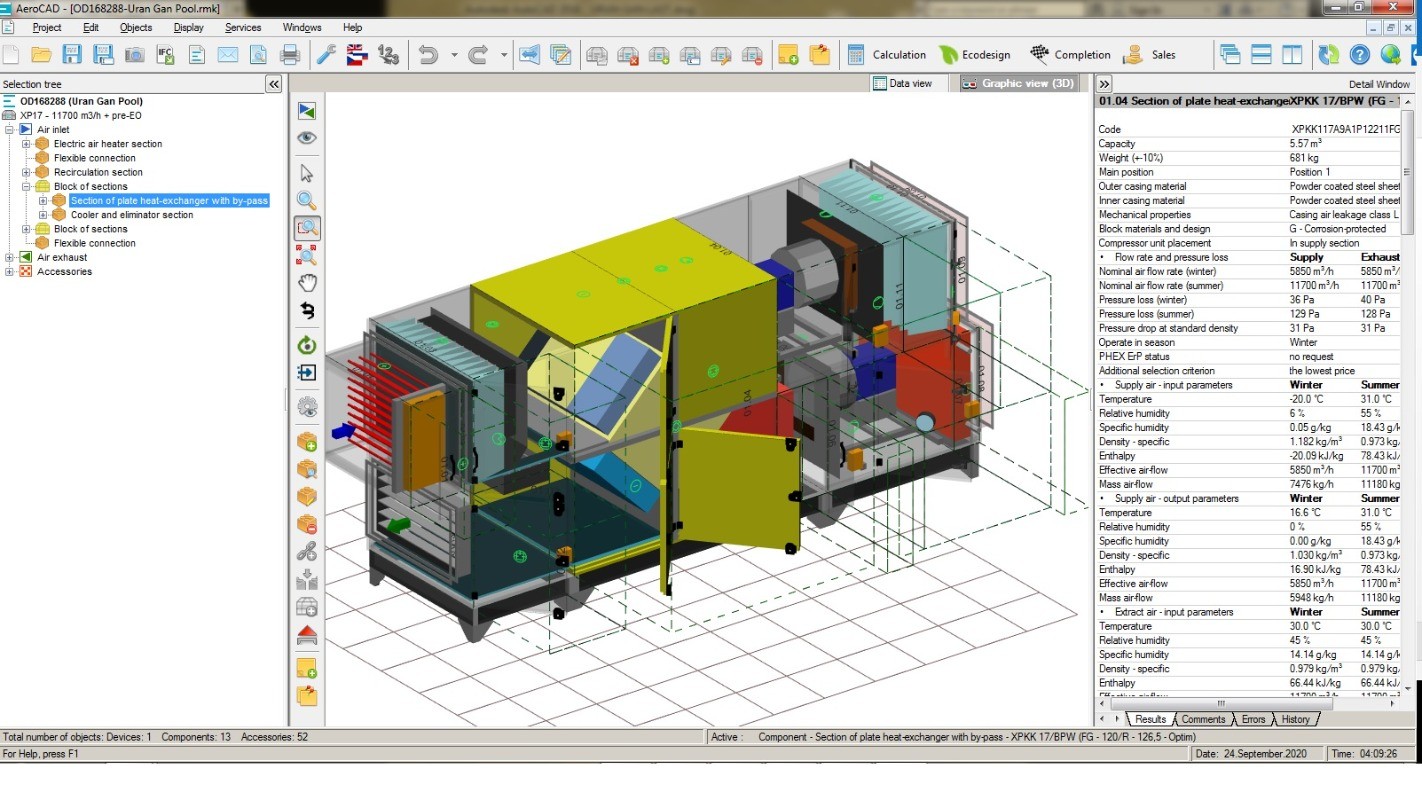
Task: Click the camera snapshot toolbar icon
Action: pyautogui.click(x=134, y=55)
